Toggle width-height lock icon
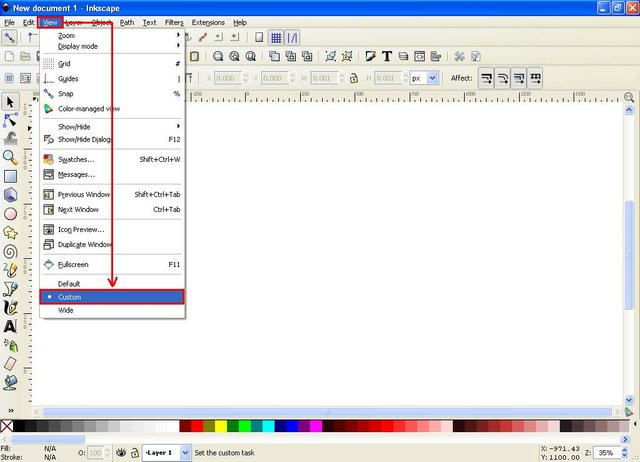This screenshot has height=462, width=640. 354,78
